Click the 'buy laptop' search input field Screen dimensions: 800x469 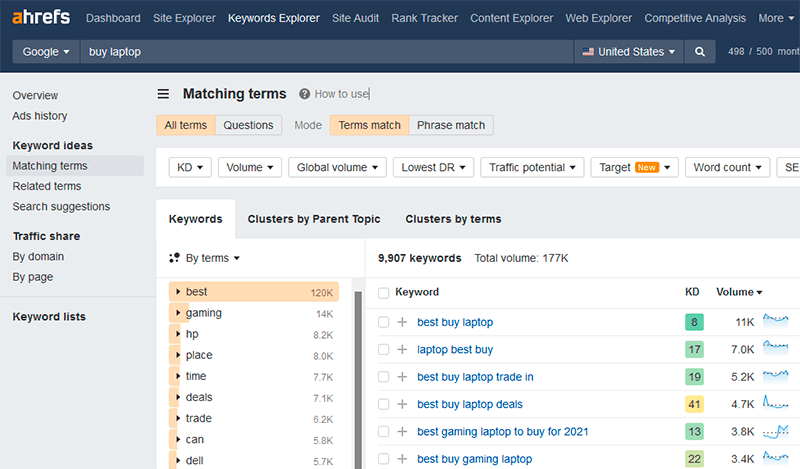327,52
